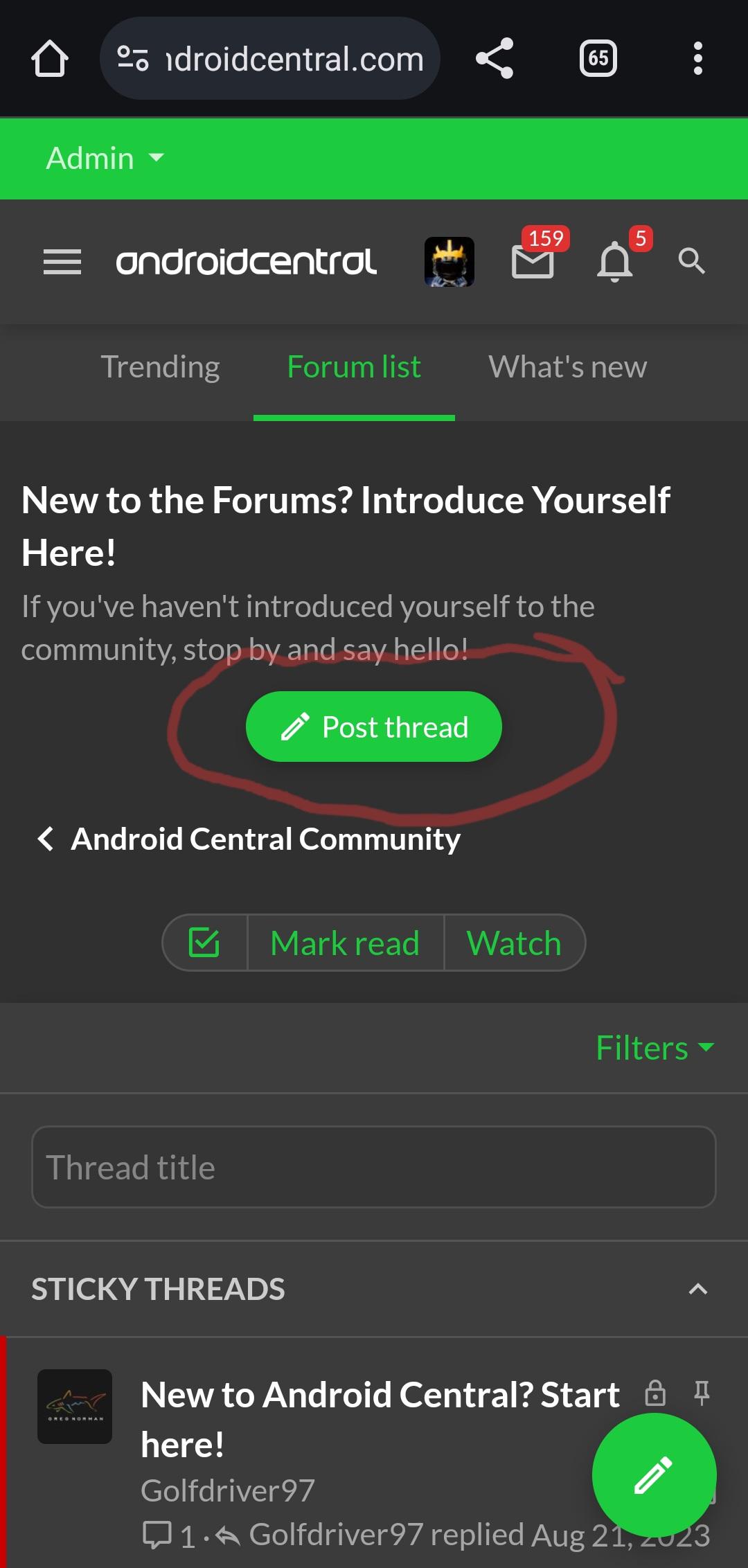Toggle the select-threads checkbox icon

(x=205, y=943)
